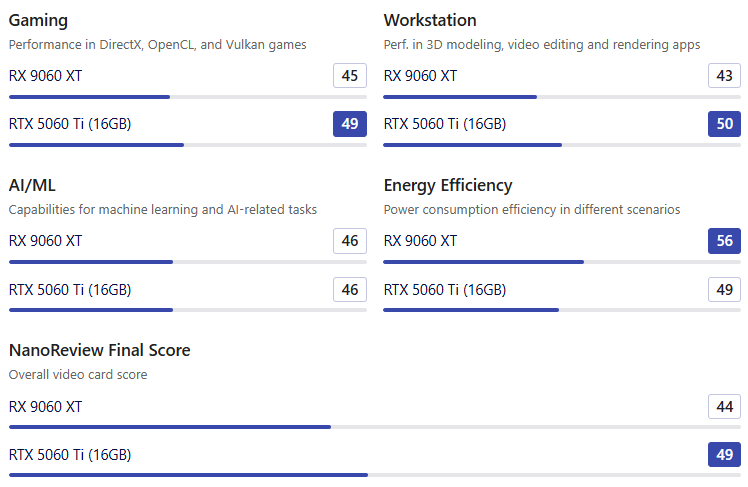Click the 3D modeling and rendering apps description
The height and width of the screenshot is (487, 748).
point(542,45)
